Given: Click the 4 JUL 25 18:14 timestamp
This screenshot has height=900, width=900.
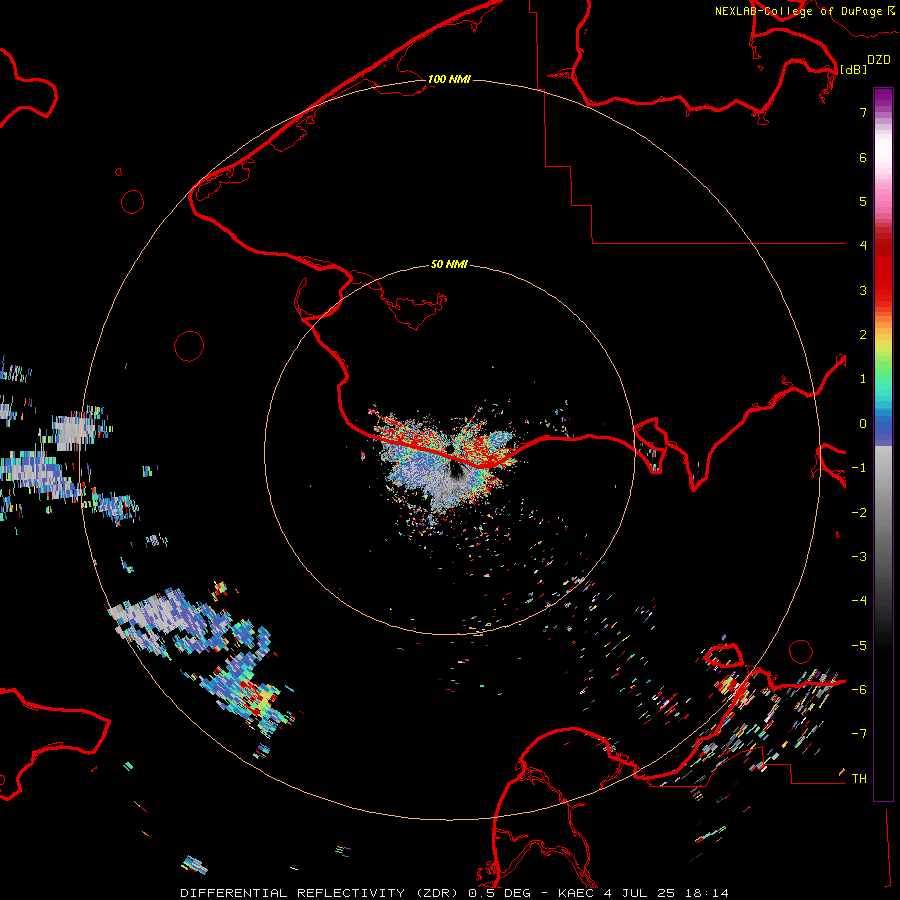Looking at the screenshot, I should coord(666,893).
